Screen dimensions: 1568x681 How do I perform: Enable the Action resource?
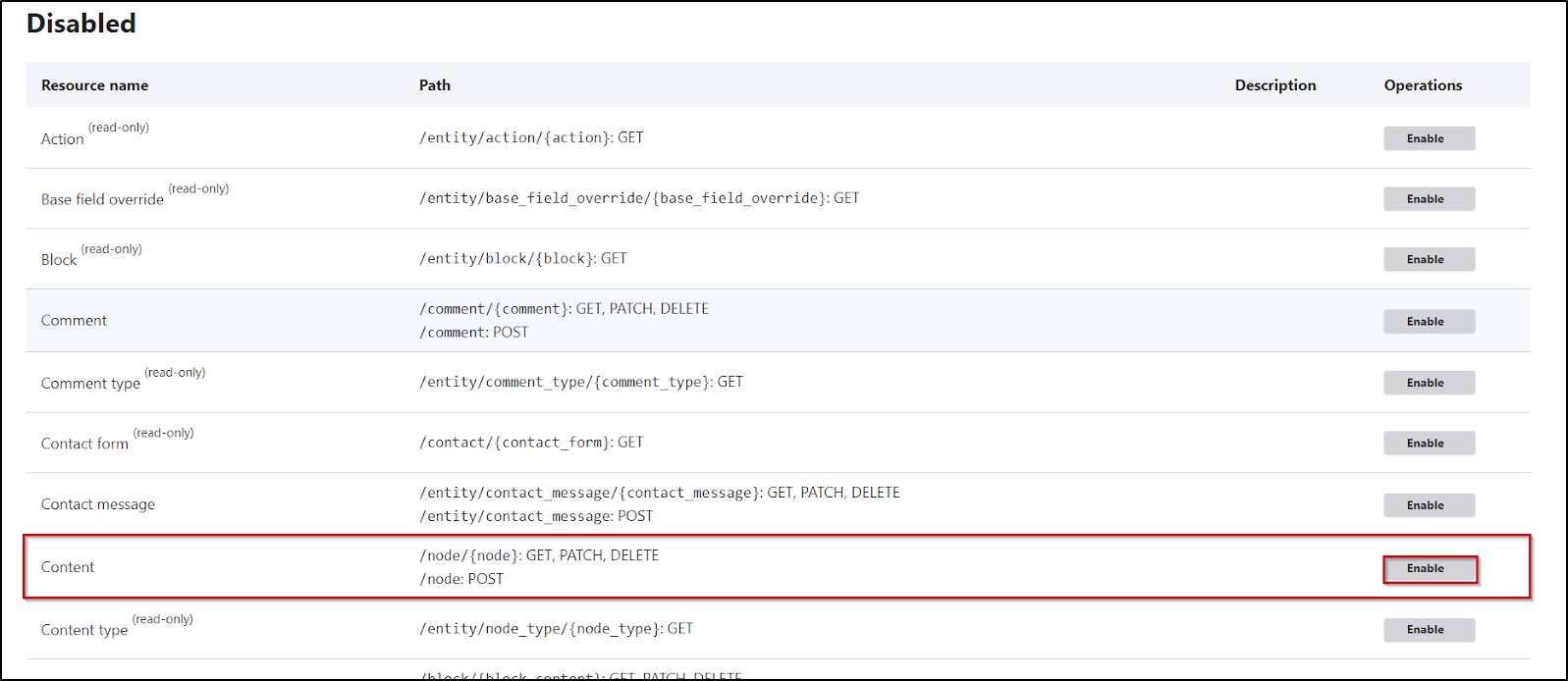[1429, 138]
